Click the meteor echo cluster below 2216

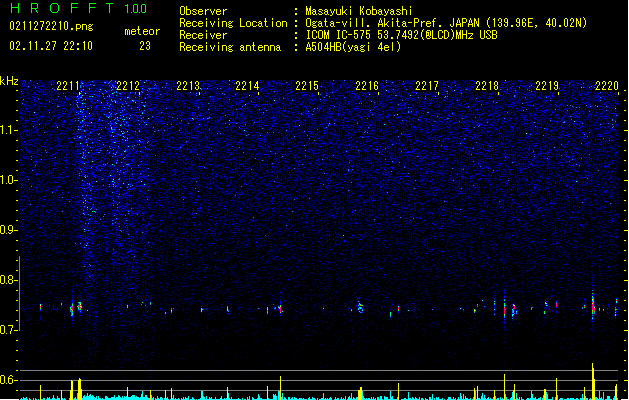coord(360,306)
